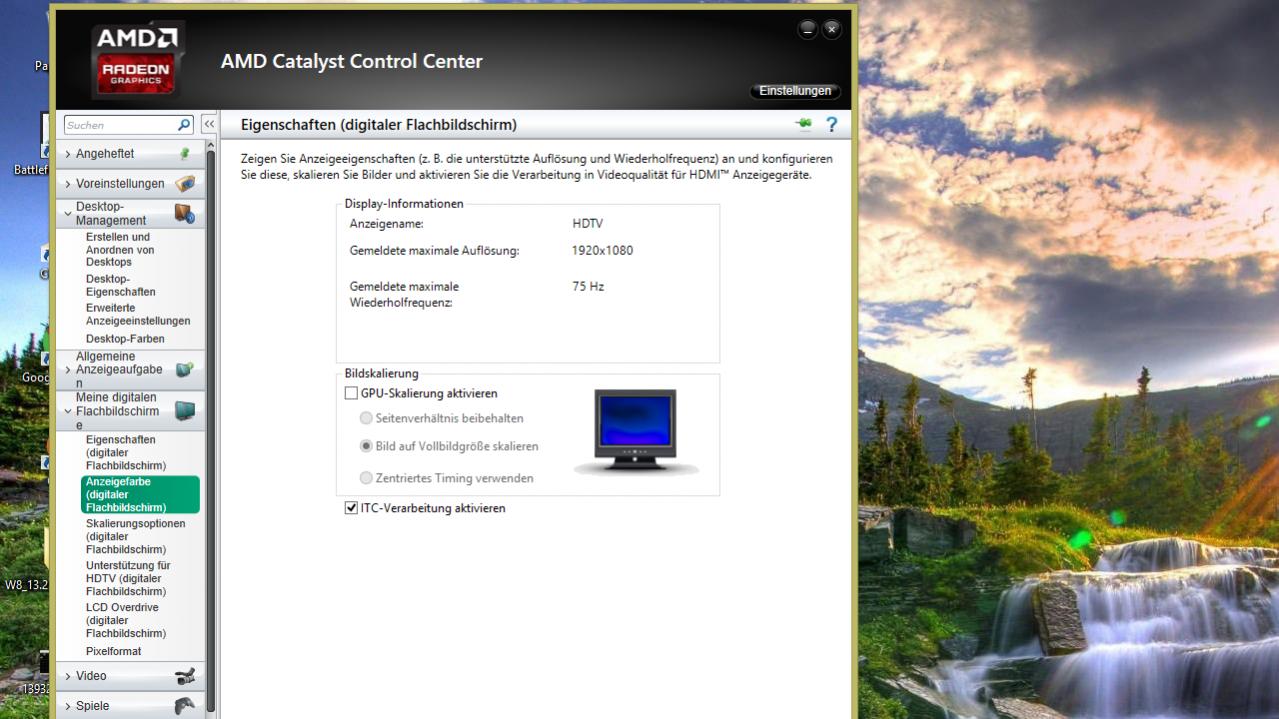
Task: Uncheck ITC-Verarbeitung aktivieren
Action: [351, 508]
